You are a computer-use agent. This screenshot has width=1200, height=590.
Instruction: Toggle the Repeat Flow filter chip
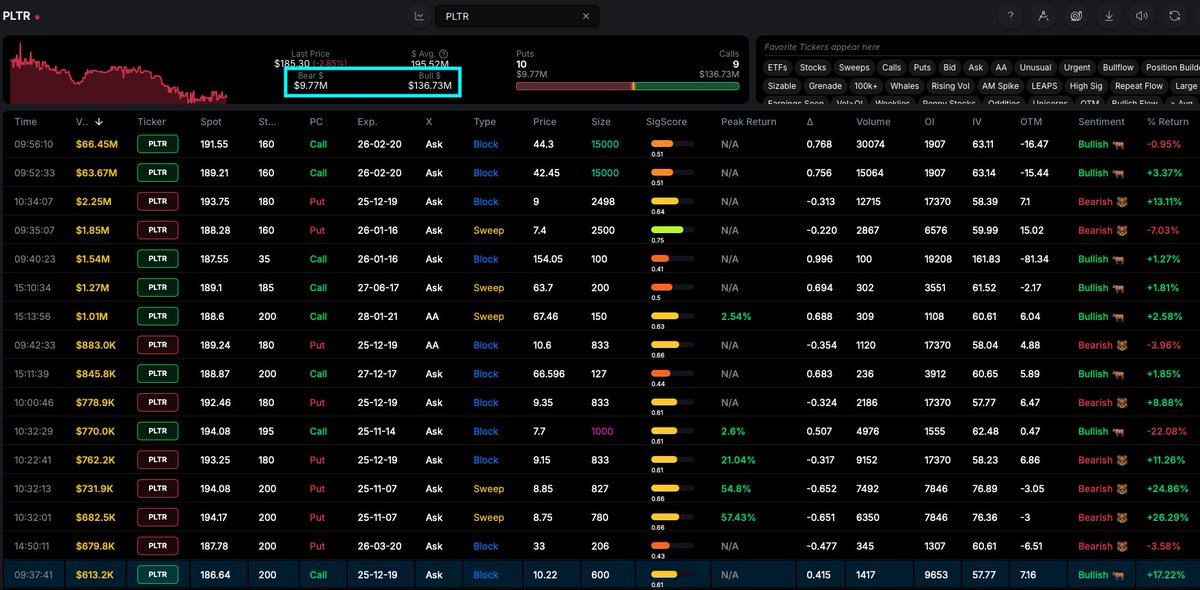tap(1139, 86)
